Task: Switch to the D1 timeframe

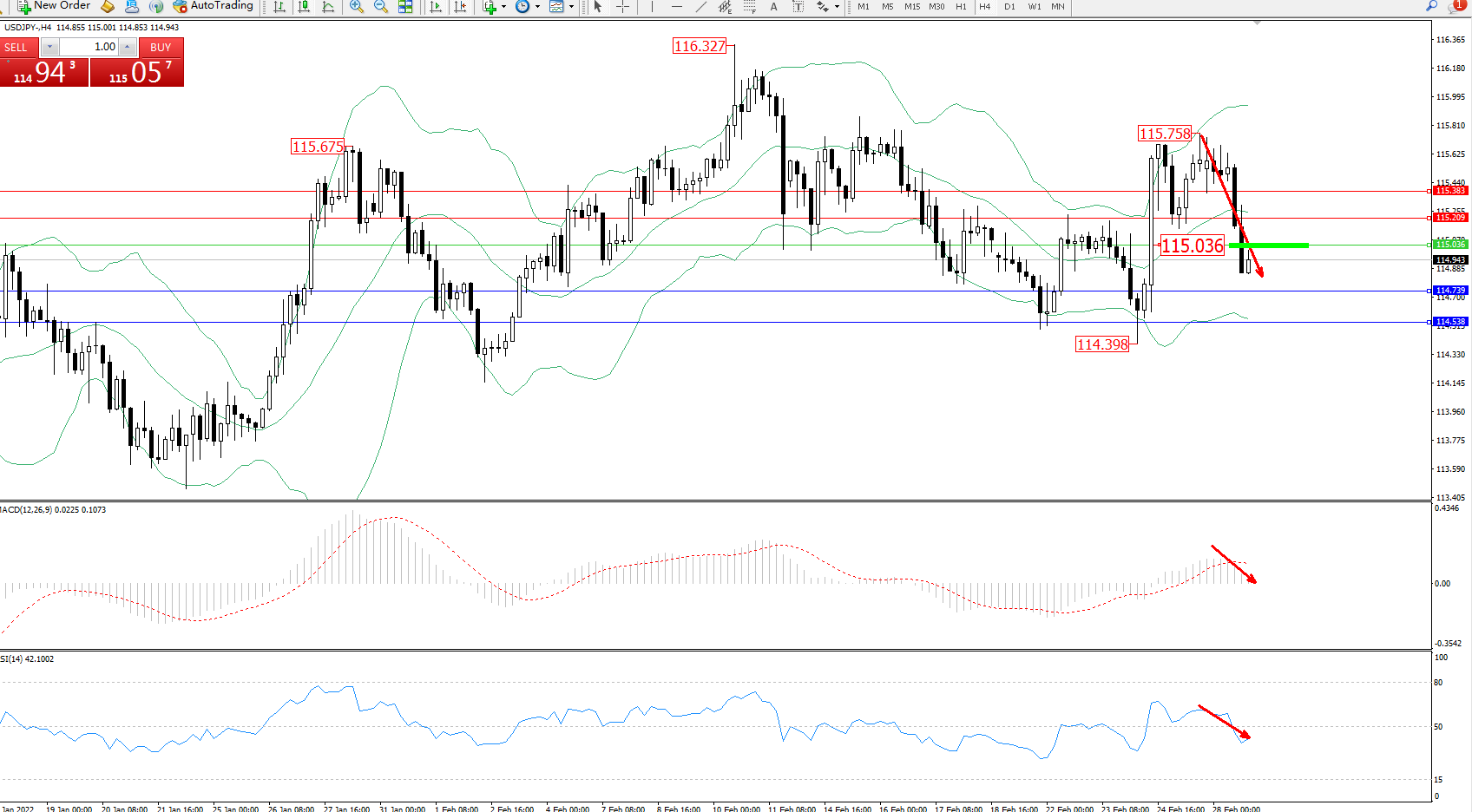Action: (1009, 7)
